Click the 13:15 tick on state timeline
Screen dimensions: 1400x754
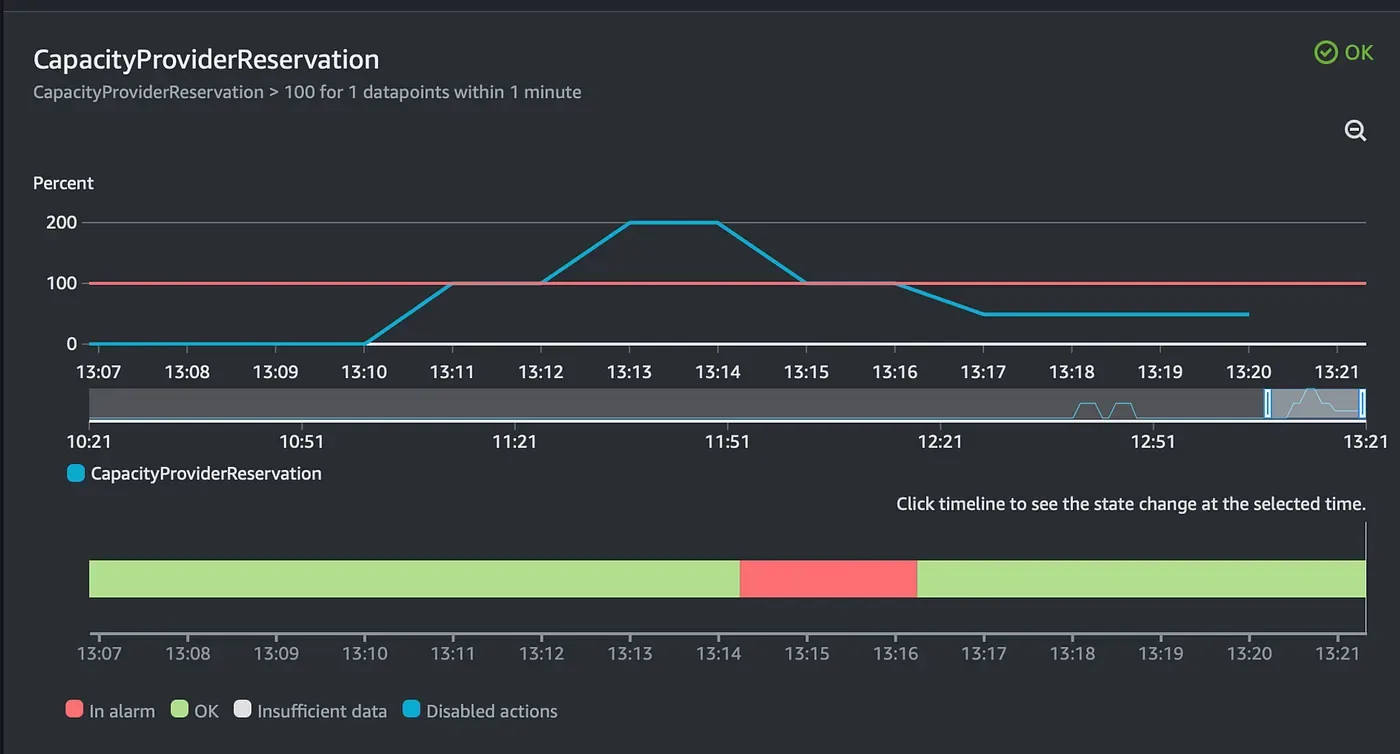806,653
